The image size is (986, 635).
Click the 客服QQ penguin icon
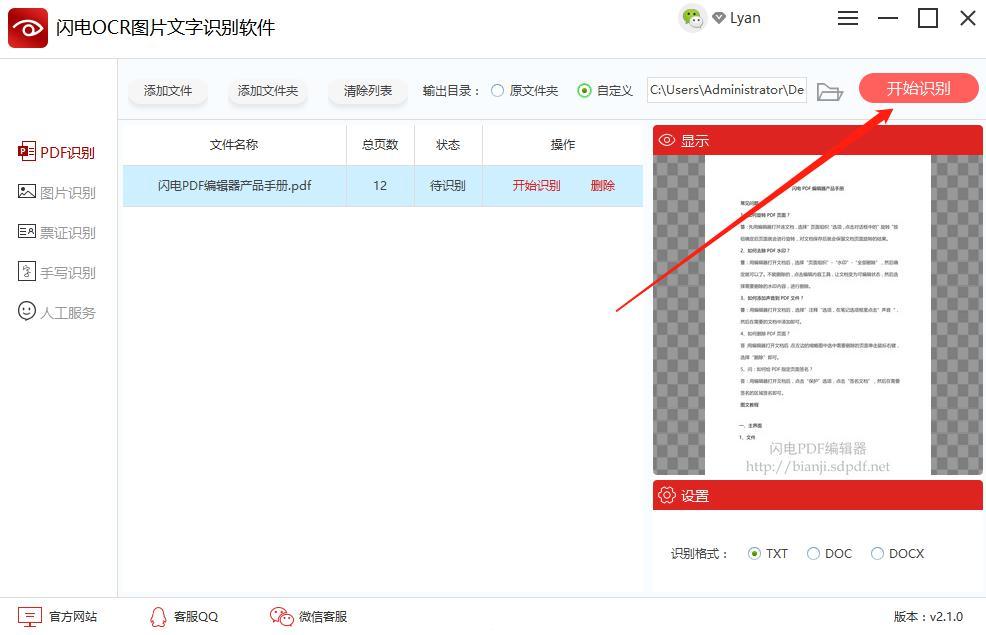tap(158, 617)
